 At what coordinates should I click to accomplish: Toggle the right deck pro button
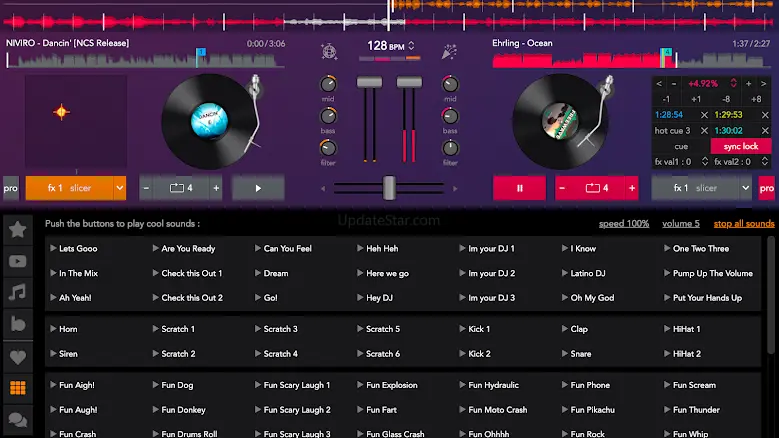pyautogui.click(x=767, y=188)
